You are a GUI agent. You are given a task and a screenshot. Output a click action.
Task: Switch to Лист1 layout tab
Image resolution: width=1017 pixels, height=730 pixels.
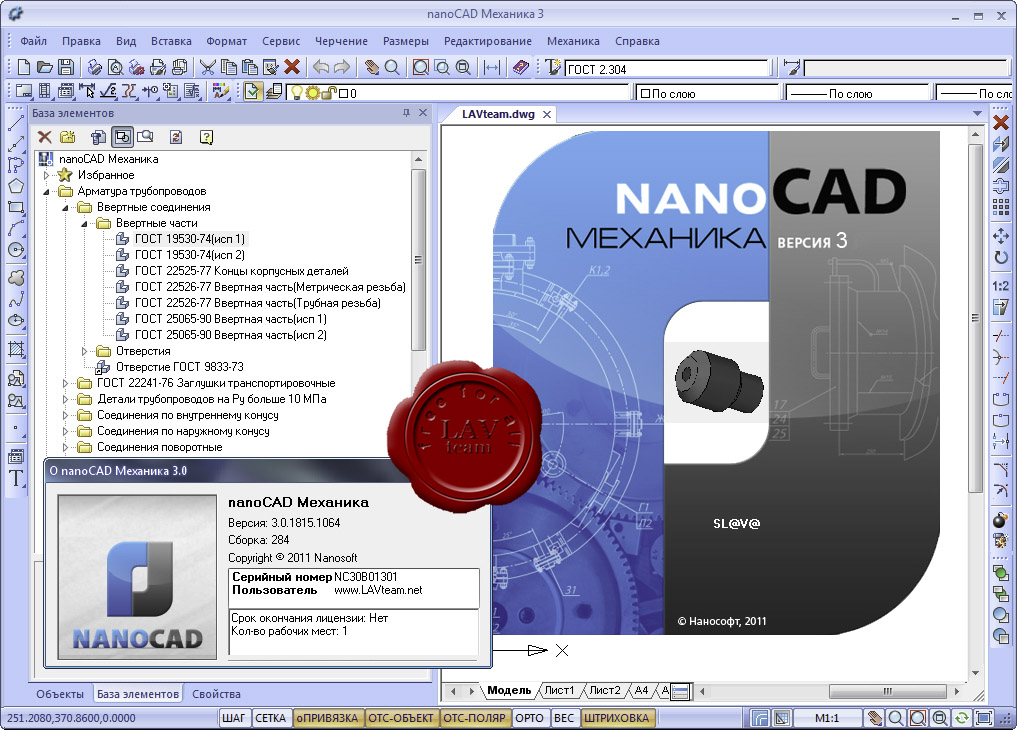[559, 690]
